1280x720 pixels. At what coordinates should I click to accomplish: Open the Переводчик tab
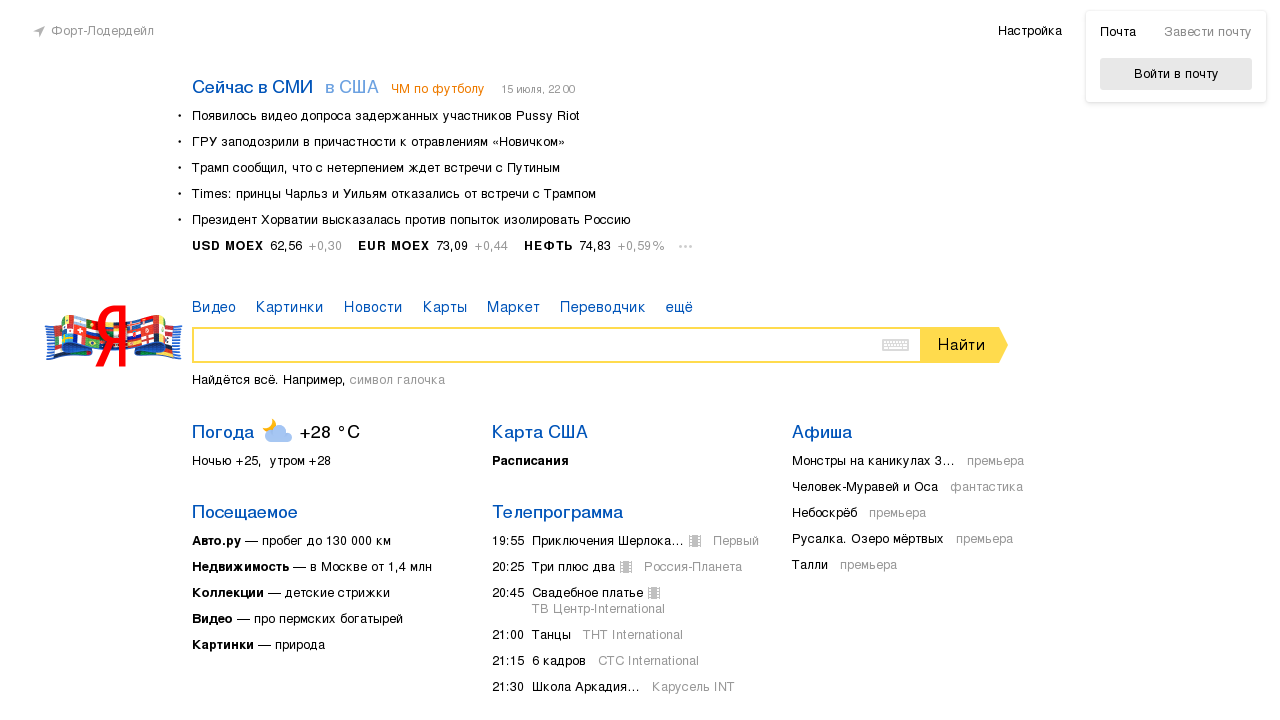(603, 307)
